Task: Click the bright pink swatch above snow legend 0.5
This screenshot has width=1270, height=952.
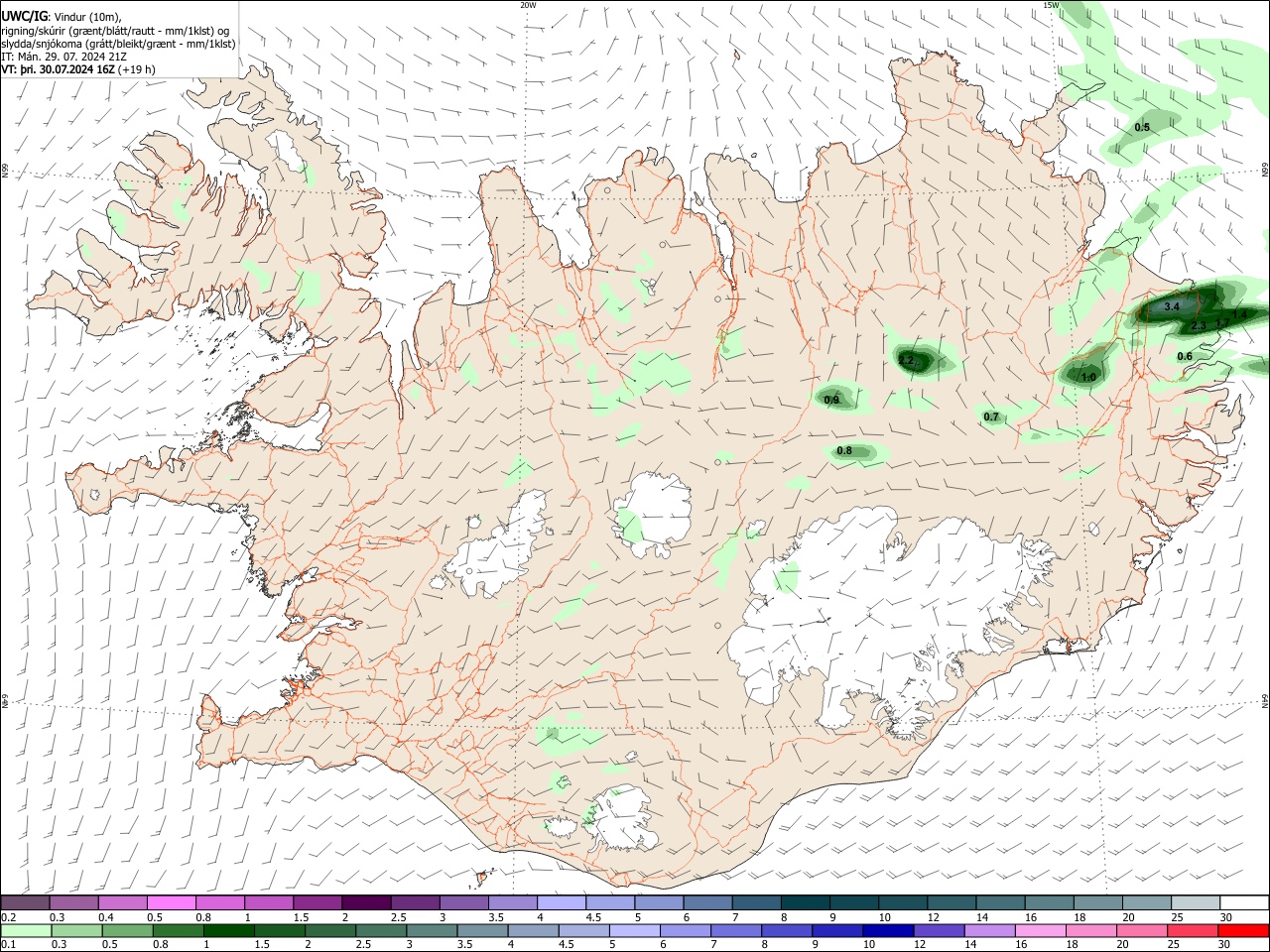Action: click(x=172, y=903)
